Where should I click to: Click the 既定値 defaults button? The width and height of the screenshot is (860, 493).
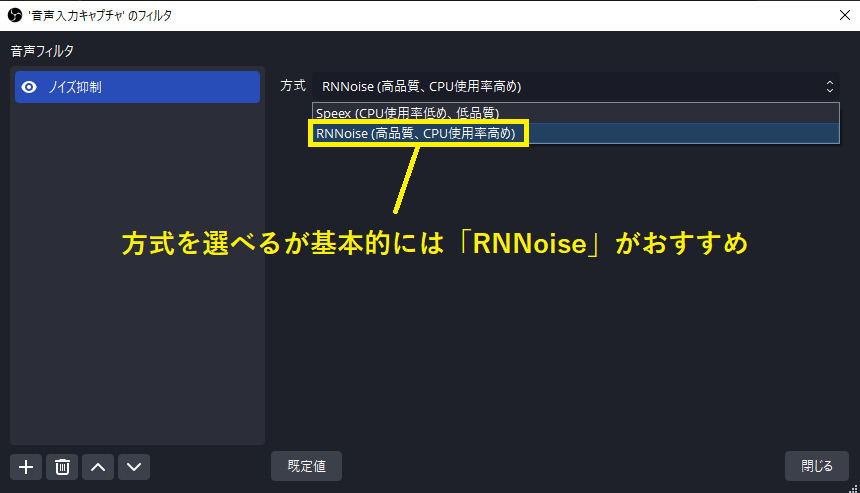(306, 466)
